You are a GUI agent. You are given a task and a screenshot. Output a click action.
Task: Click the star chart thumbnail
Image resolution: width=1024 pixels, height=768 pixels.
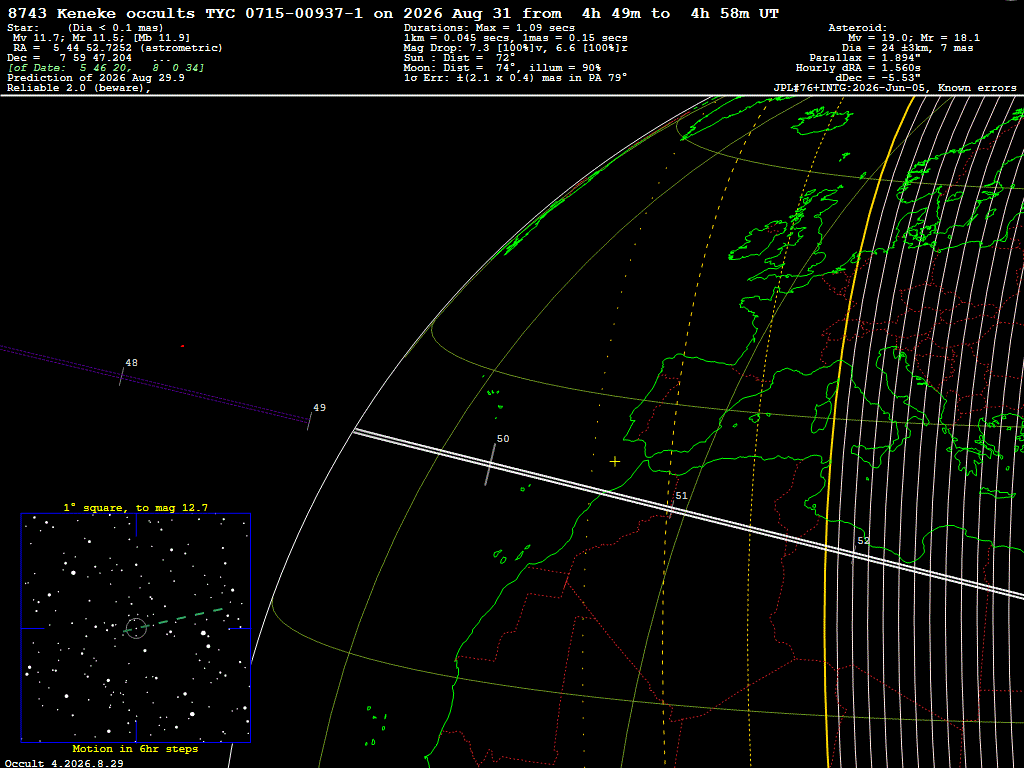pos(136,628)
